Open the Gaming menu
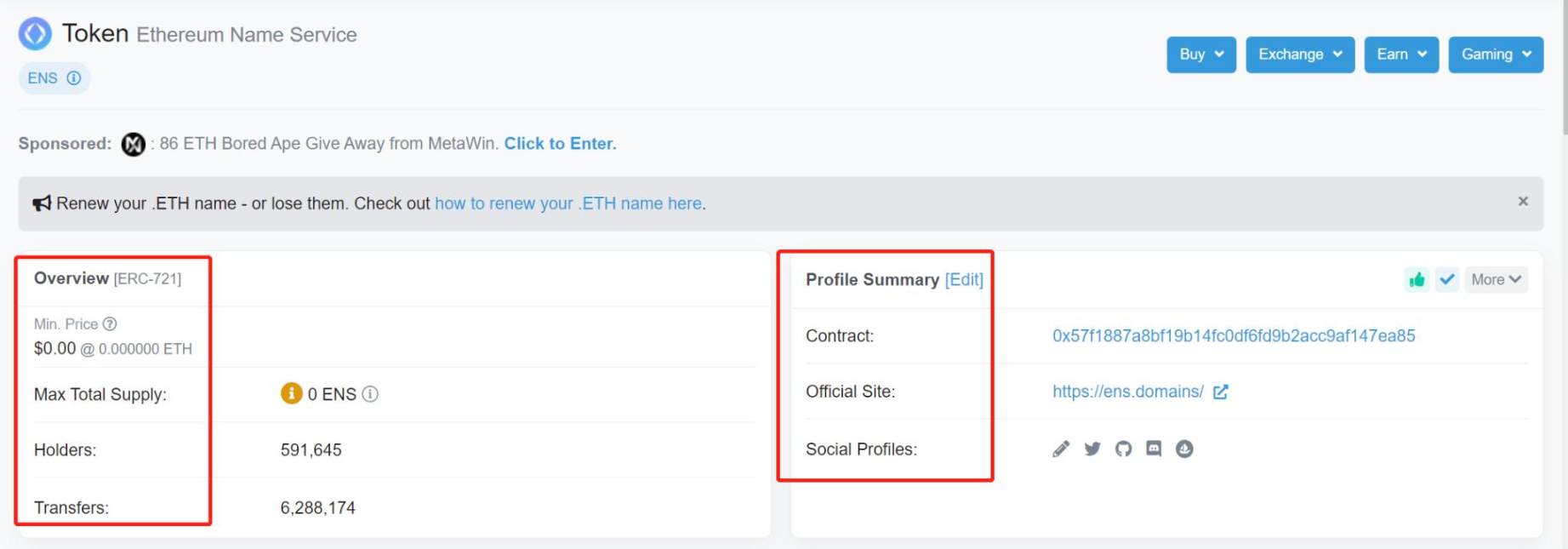This screenshot has height=549, width=1568. tap(1495, 54)
